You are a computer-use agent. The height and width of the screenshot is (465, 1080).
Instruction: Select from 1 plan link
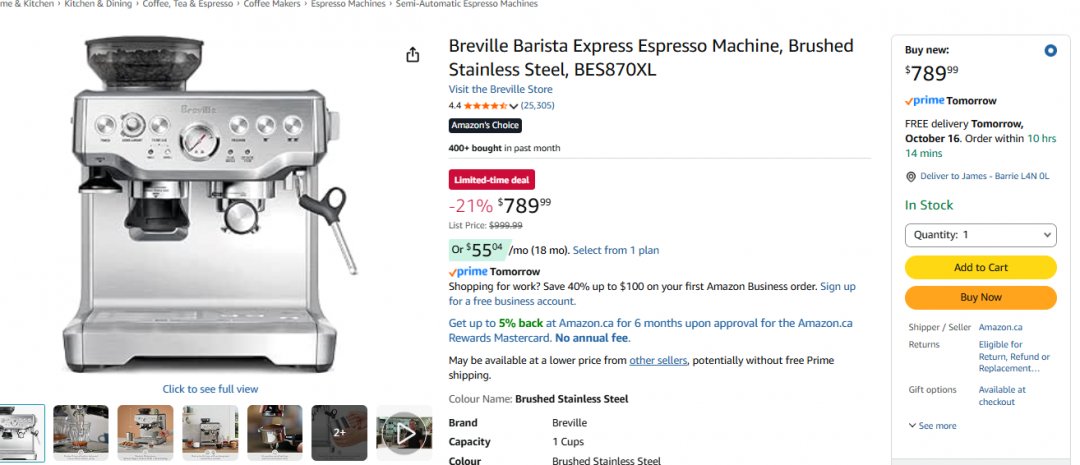(616, 250)
